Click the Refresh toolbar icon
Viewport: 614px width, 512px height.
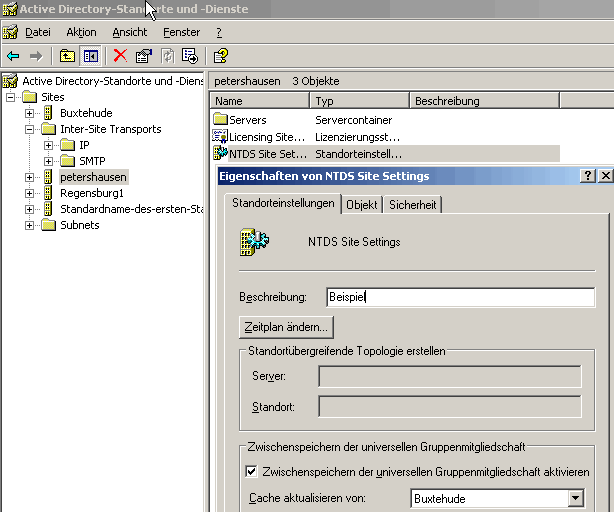(x=168, y=56)
